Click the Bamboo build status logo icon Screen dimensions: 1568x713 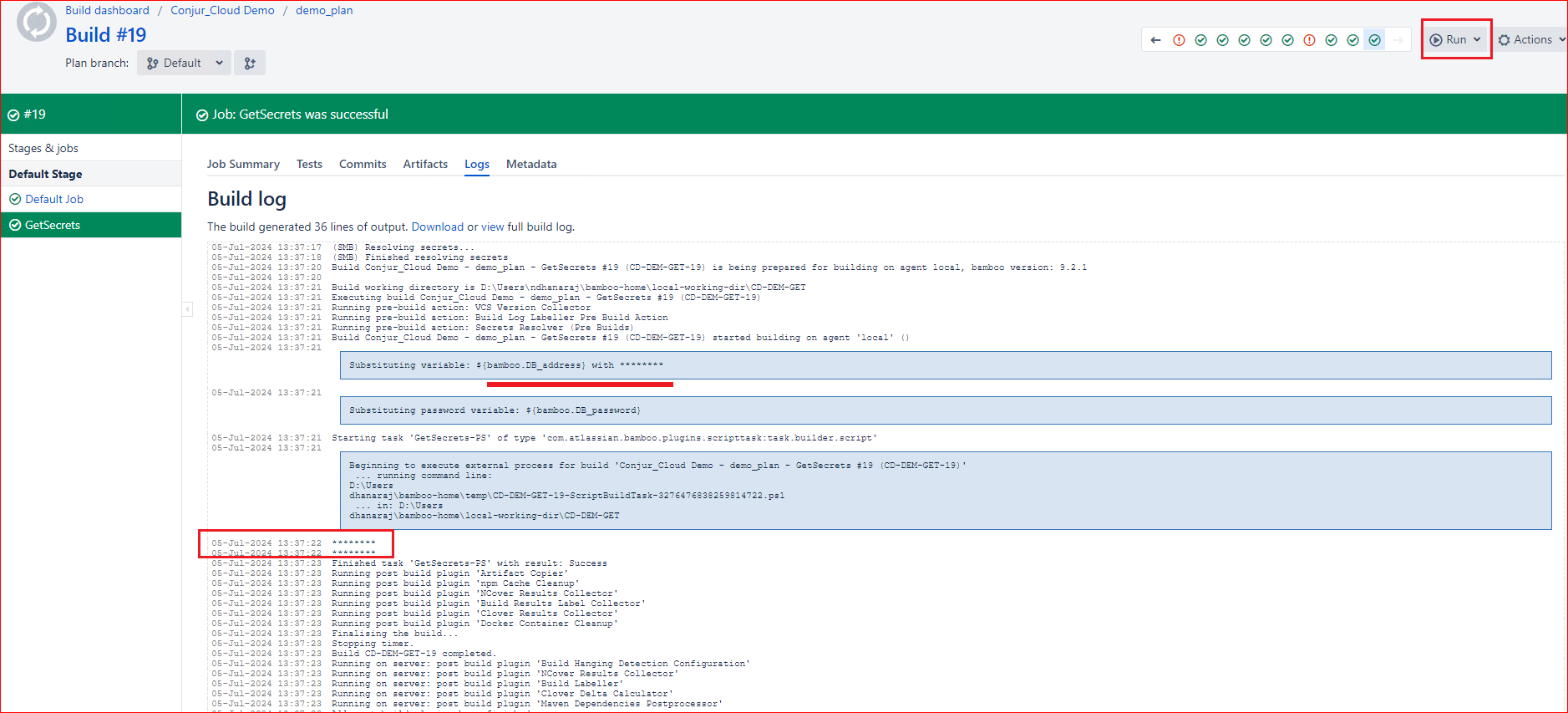coord(37,22)
